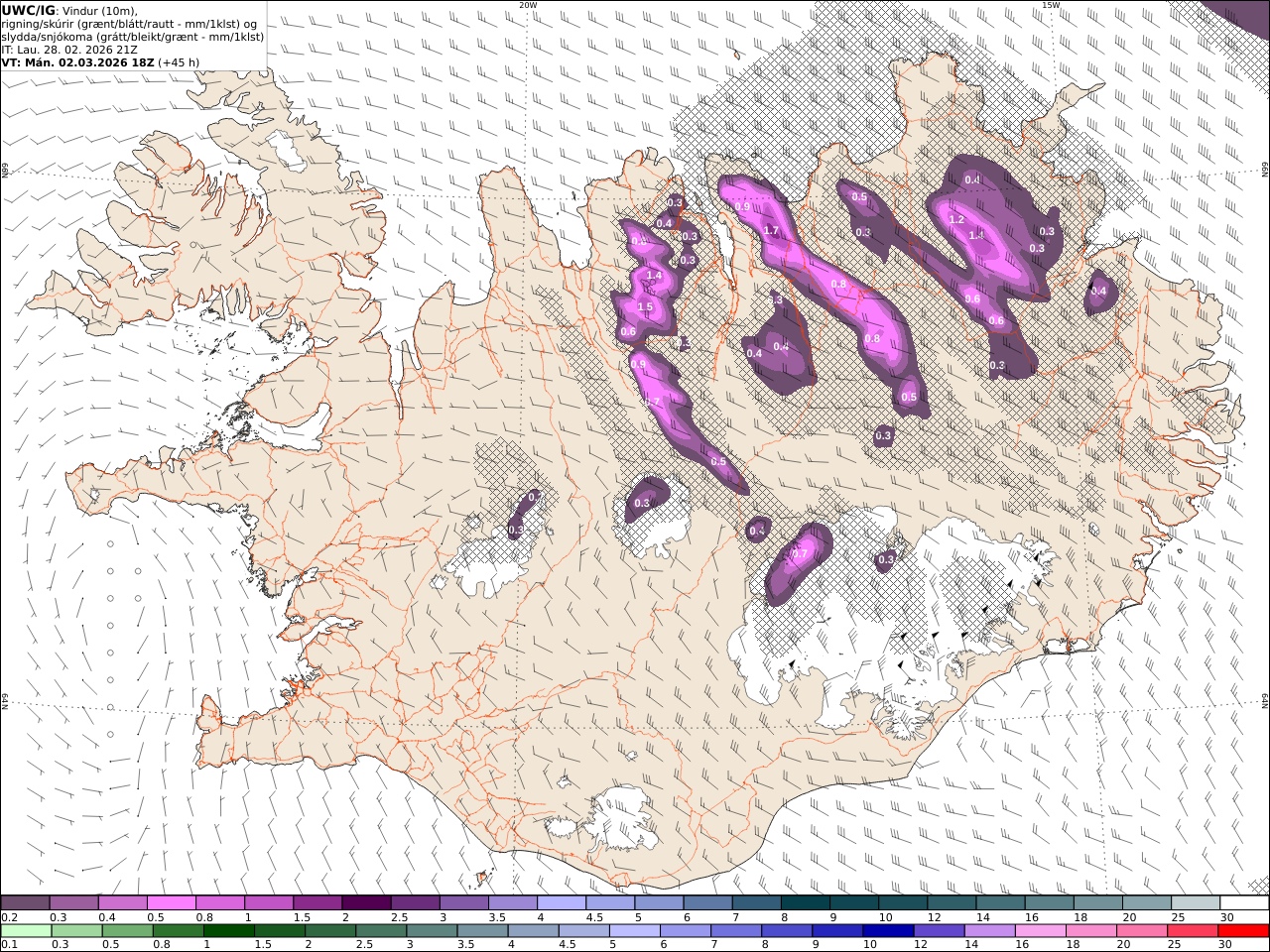The width and height of the screenshot is (1270, 952).
Task: Select the bright pink 0.5 snow legend swatch
Action: click(172, 903)
